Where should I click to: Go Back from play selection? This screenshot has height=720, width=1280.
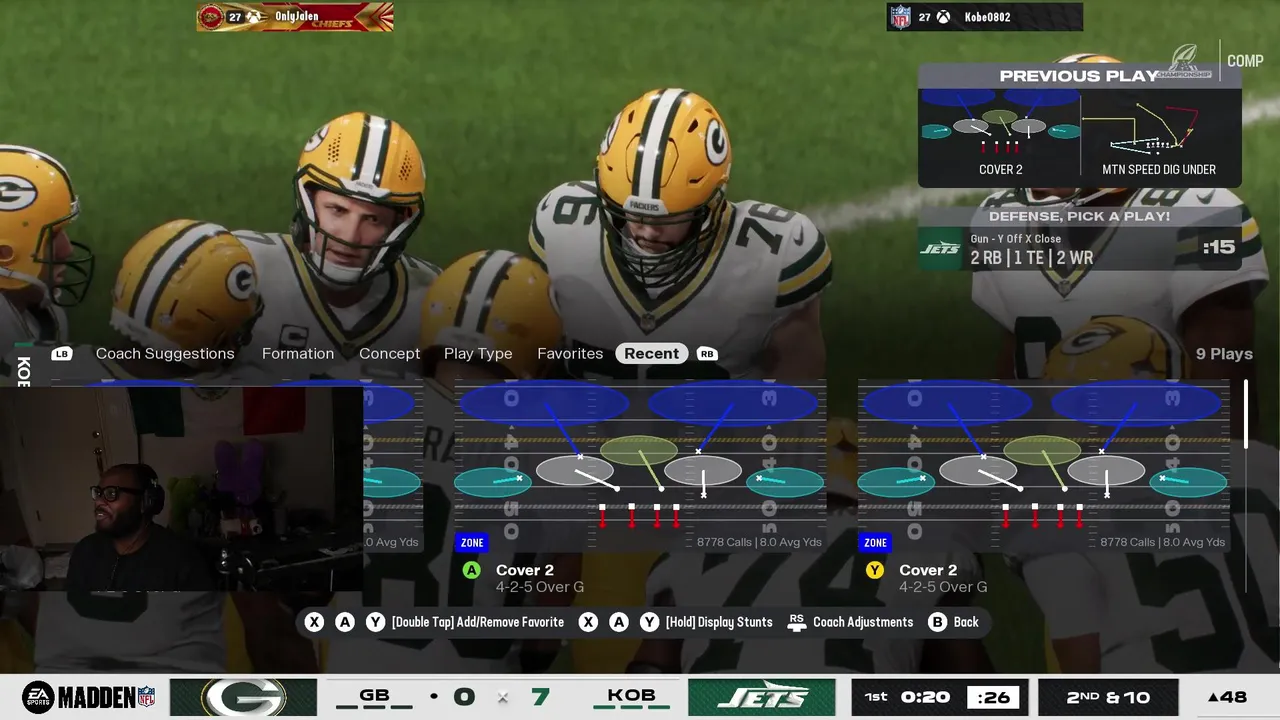[x=966, y=622]
